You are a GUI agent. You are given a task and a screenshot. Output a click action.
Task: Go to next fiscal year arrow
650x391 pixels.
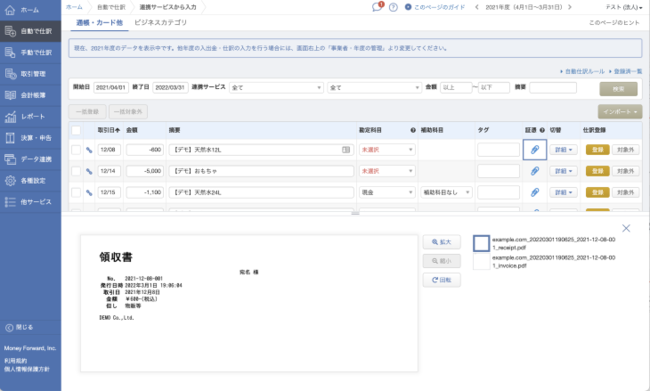(570, 7)
